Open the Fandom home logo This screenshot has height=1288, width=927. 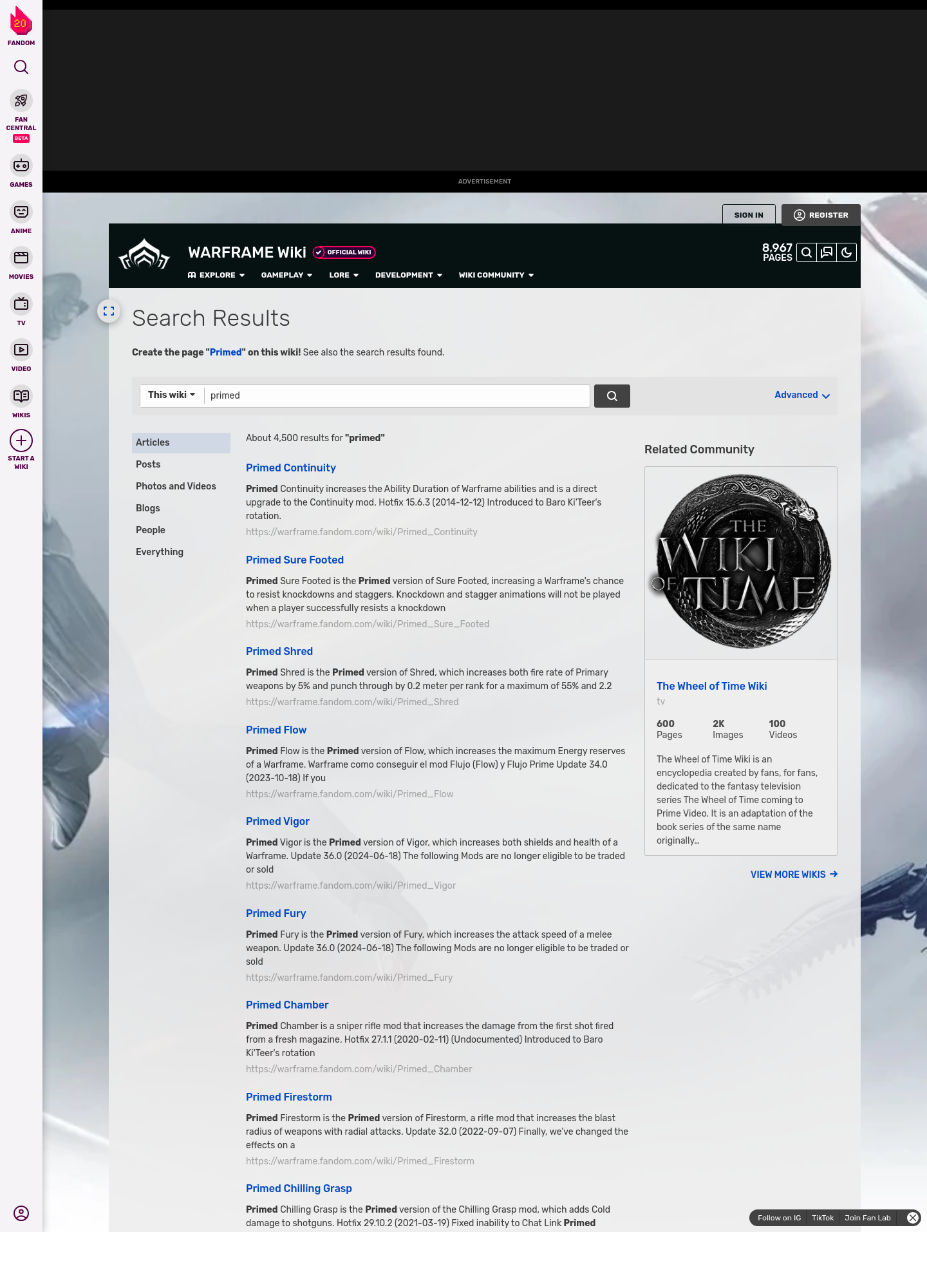pos(21,26)
